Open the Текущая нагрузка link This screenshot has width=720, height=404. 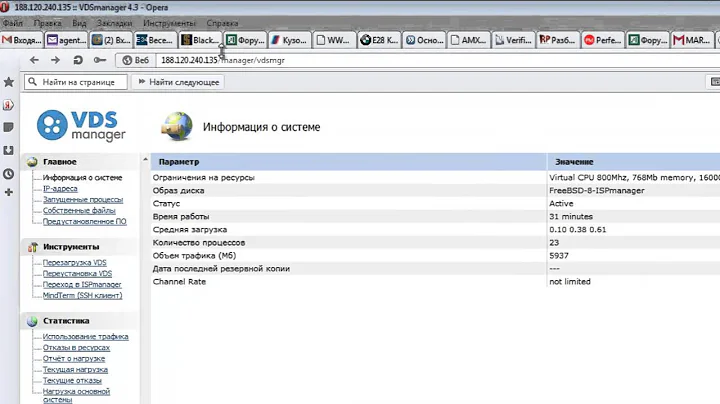75,370
